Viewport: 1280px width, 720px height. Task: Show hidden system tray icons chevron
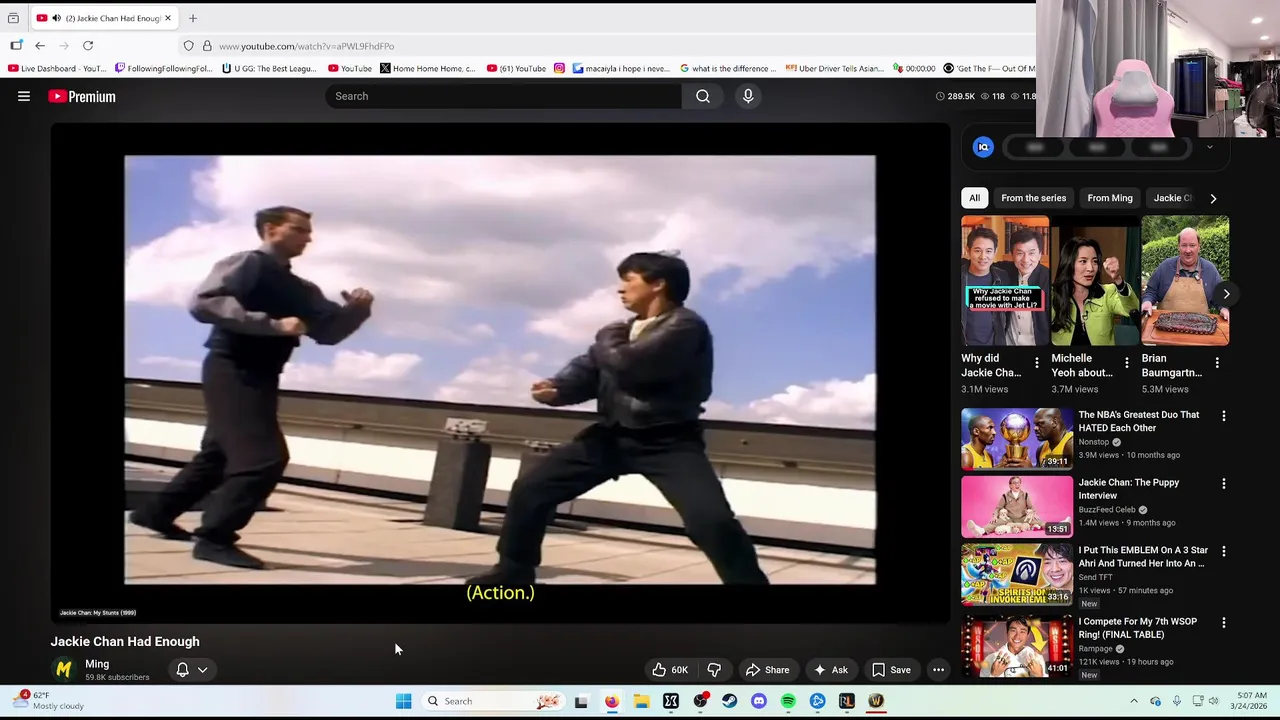[x=1134, y=701]
